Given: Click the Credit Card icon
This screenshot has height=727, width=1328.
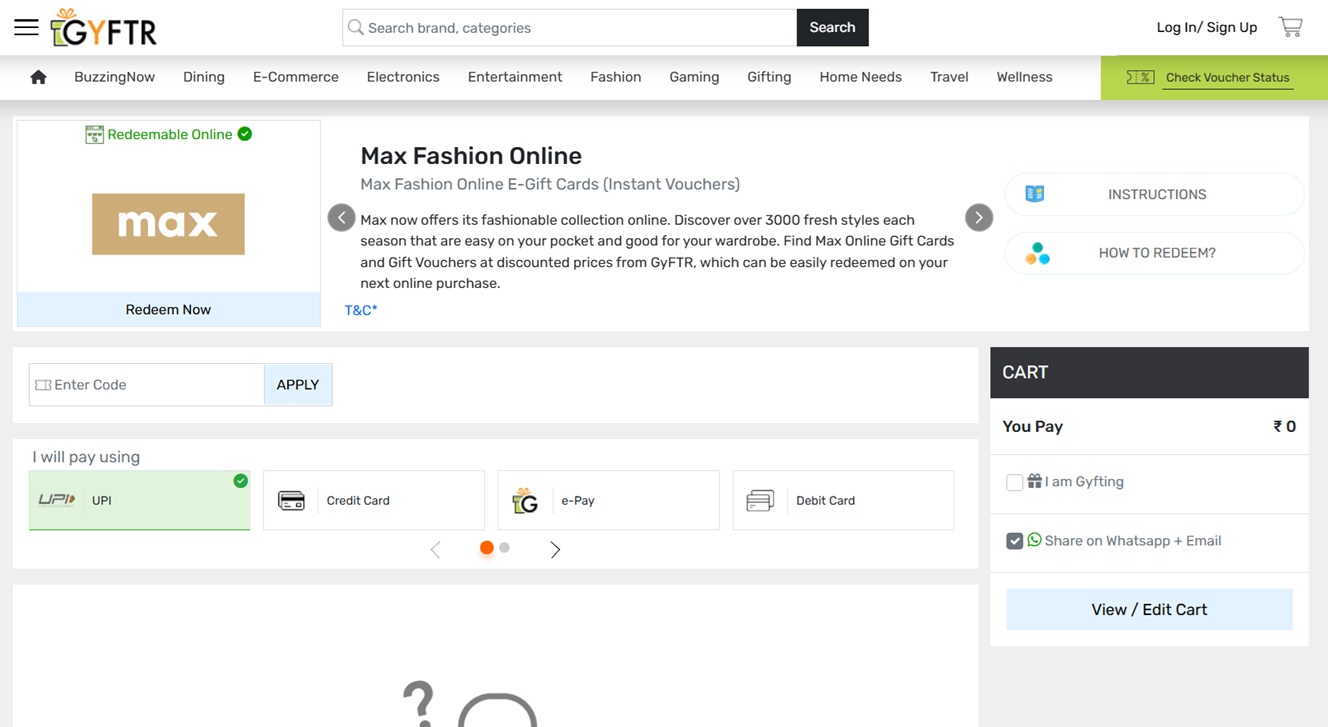Looking at the screenshot, I should click(x=291, y=500).
